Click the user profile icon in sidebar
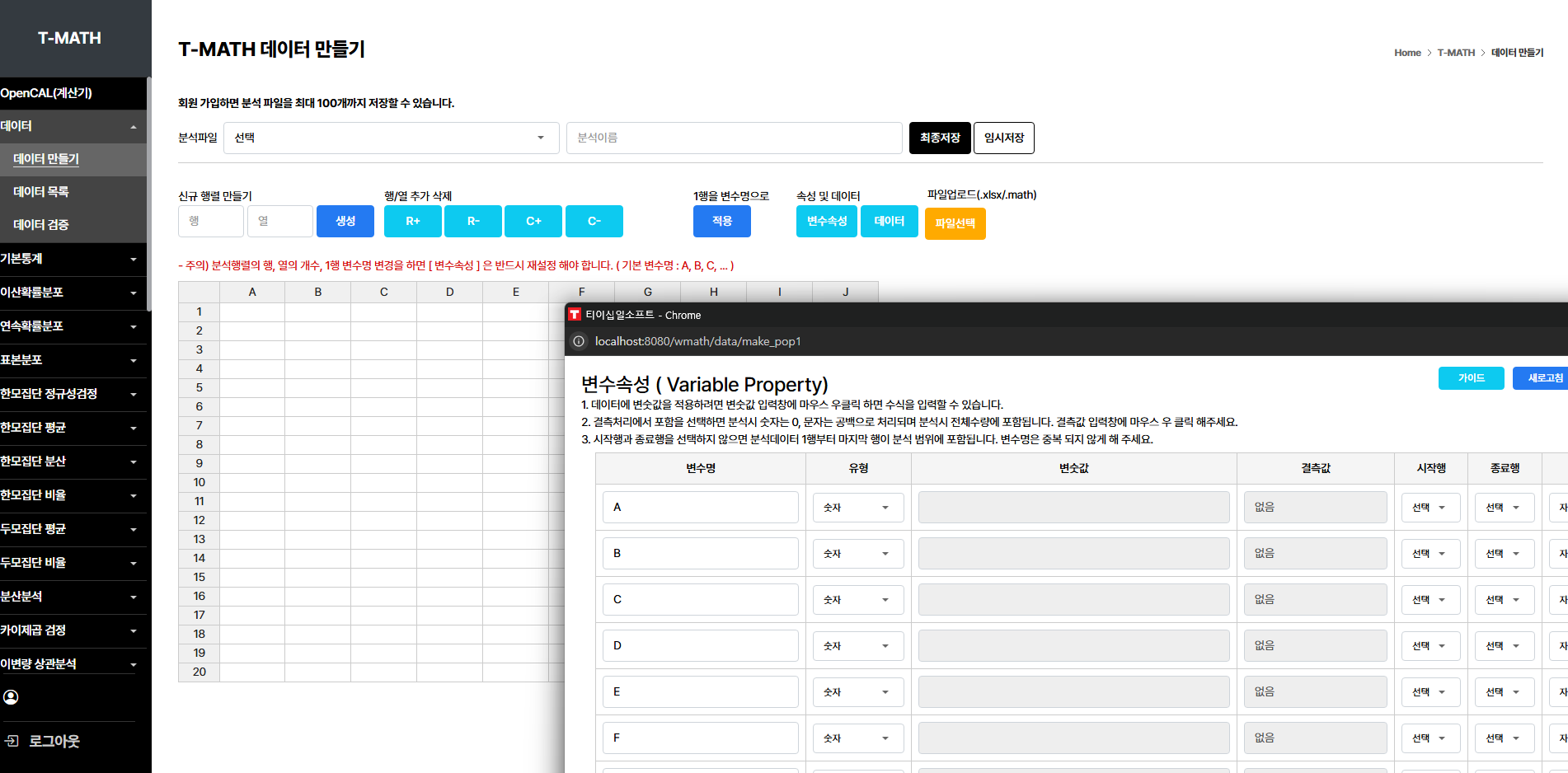Screen dimensions: 1568x773 11,697
